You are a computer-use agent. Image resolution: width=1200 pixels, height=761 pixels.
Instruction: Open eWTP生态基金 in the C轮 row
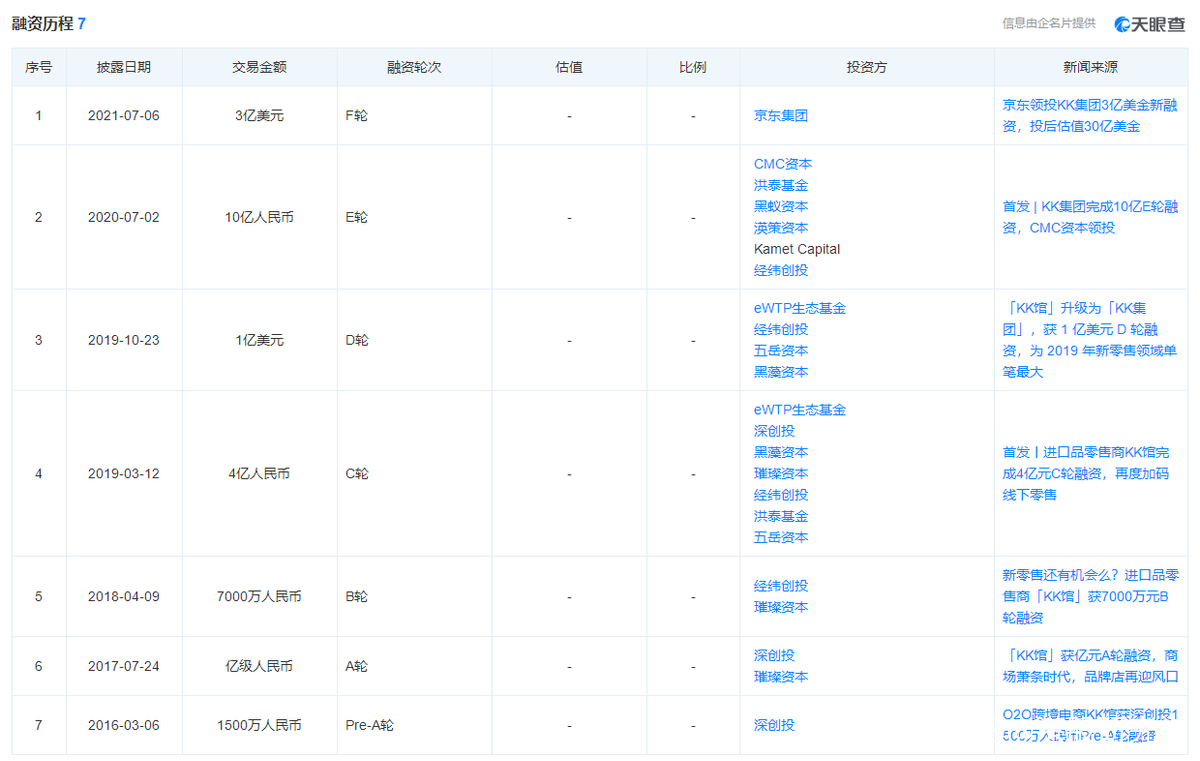pos(800,410)
